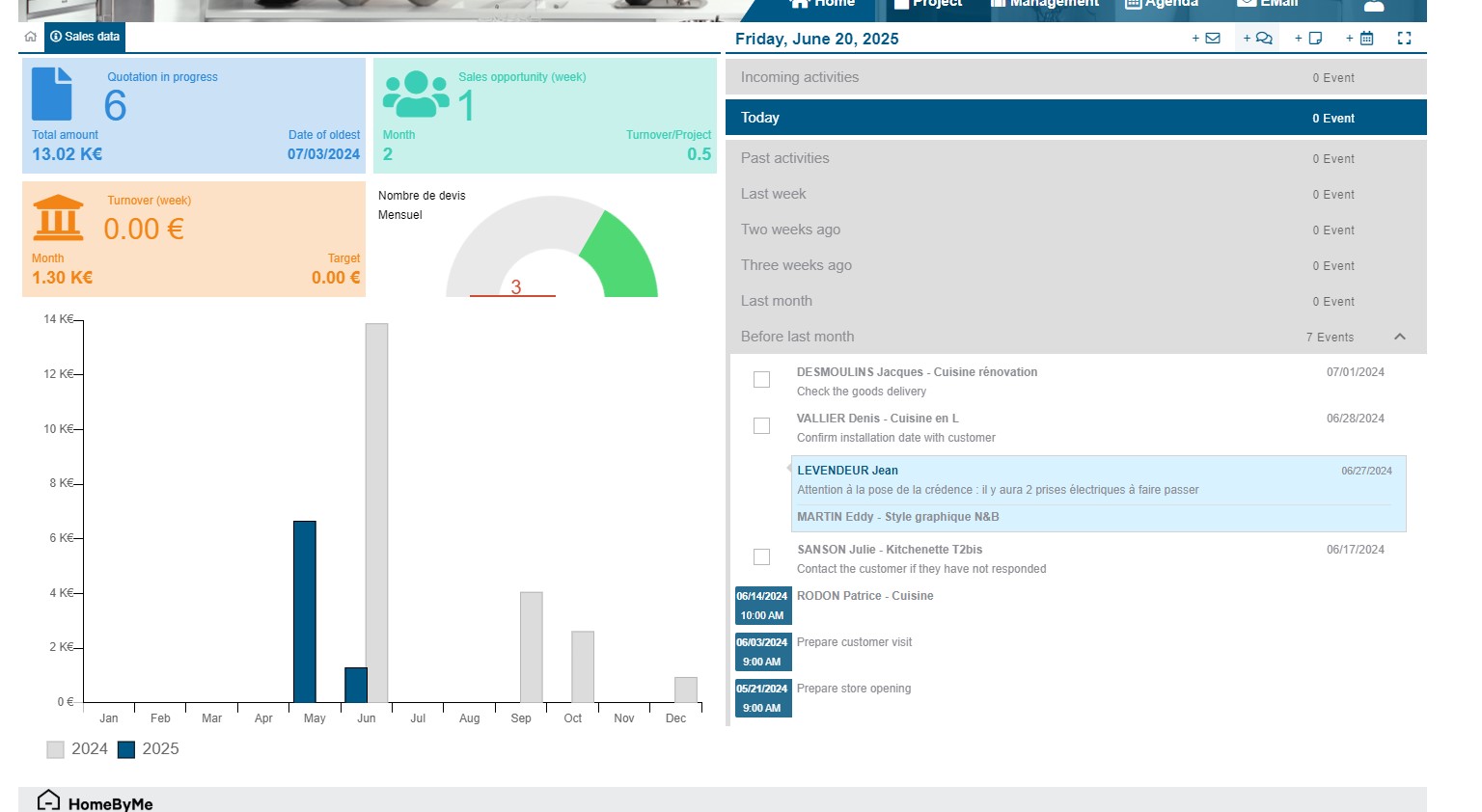
Task: Toggle the 2025 legend color swatch
Action: [x=126, y=749]
